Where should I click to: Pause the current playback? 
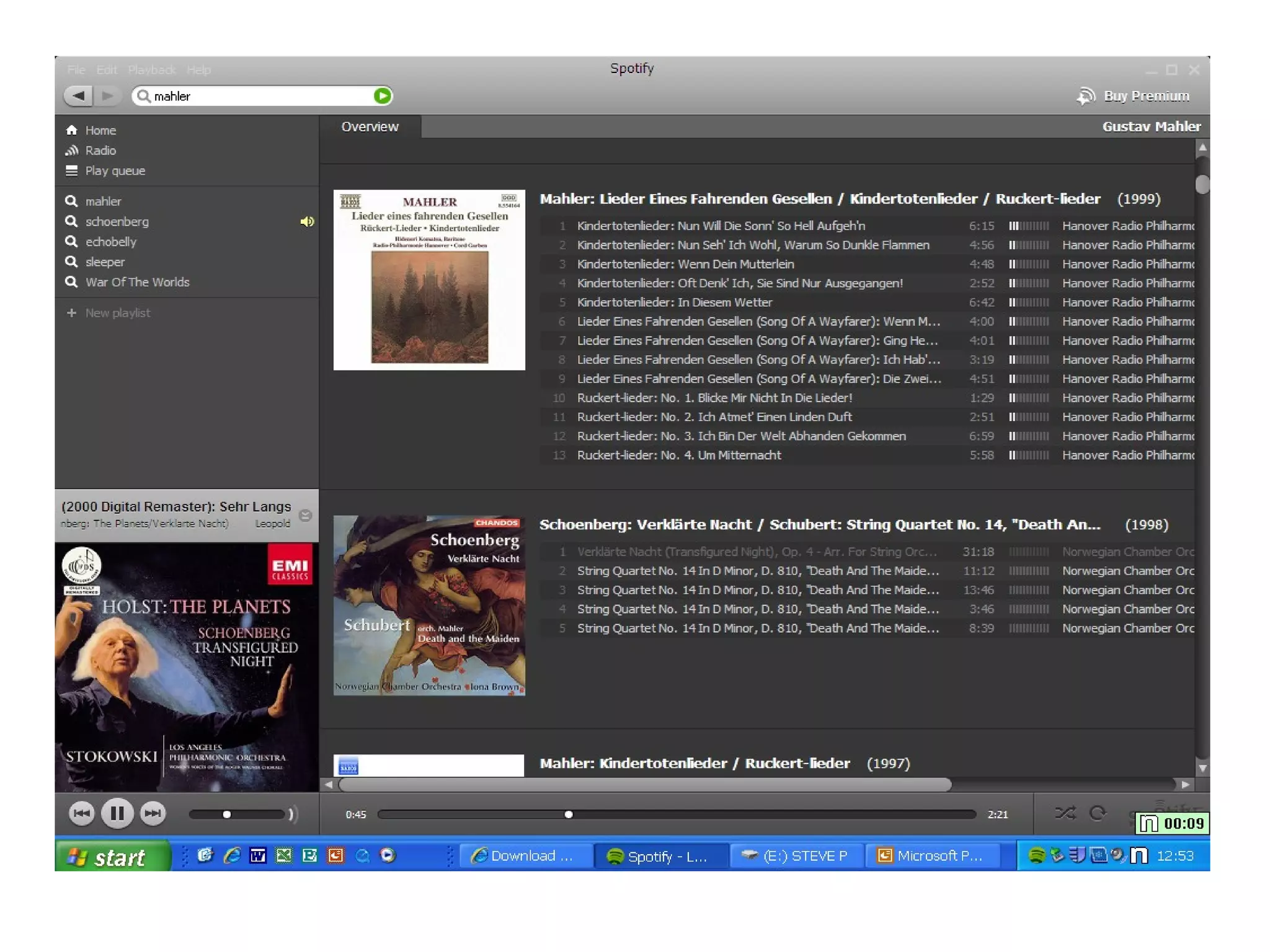[x=117, y=813]
